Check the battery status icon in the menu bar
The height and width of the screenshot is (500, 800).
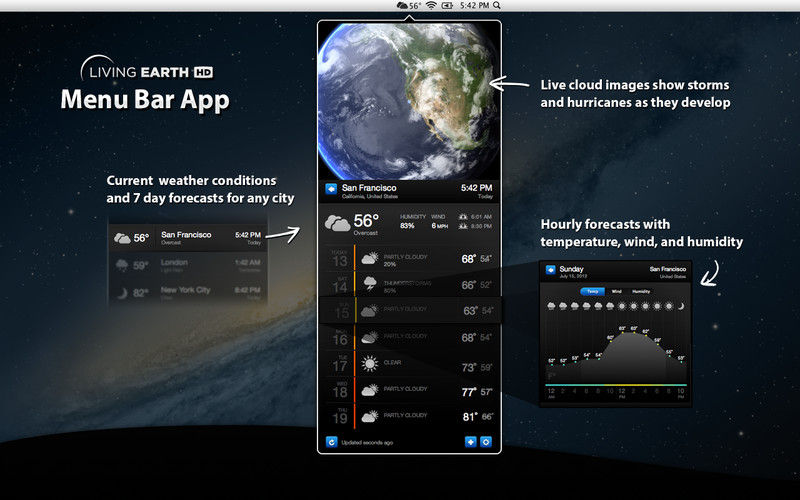tap(447, 6)
